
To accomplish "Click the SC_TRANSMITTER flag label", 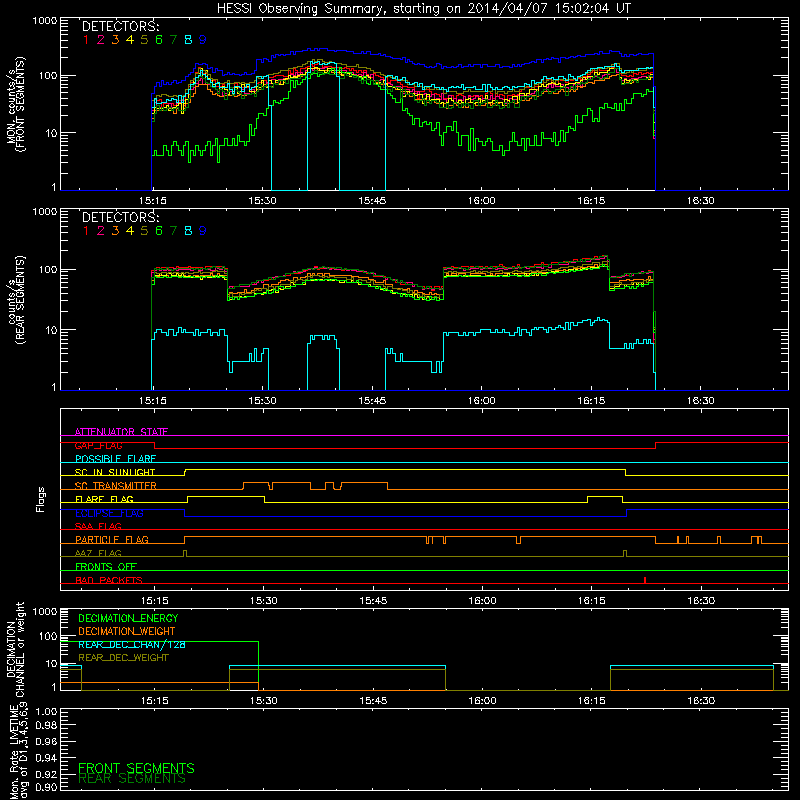I will tap(116, 486).
